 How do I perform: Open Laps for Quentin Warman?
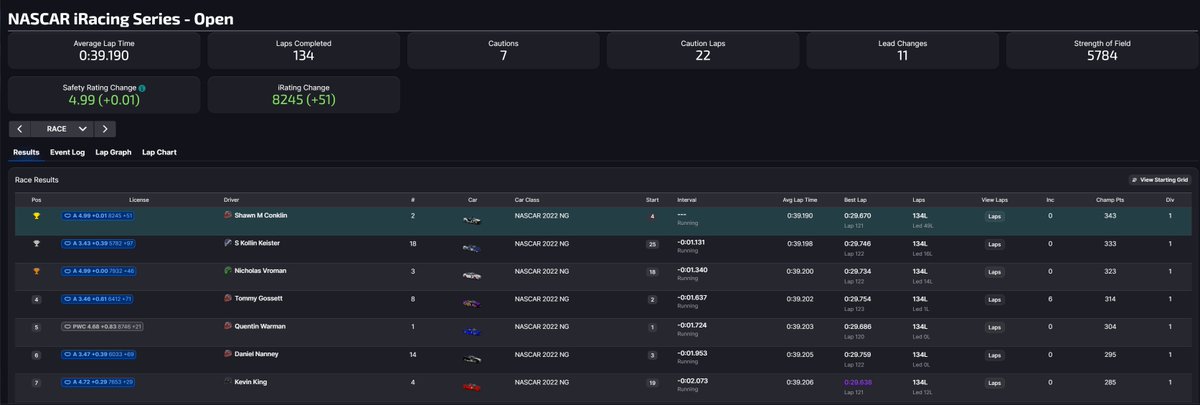(x=994, y=327)
